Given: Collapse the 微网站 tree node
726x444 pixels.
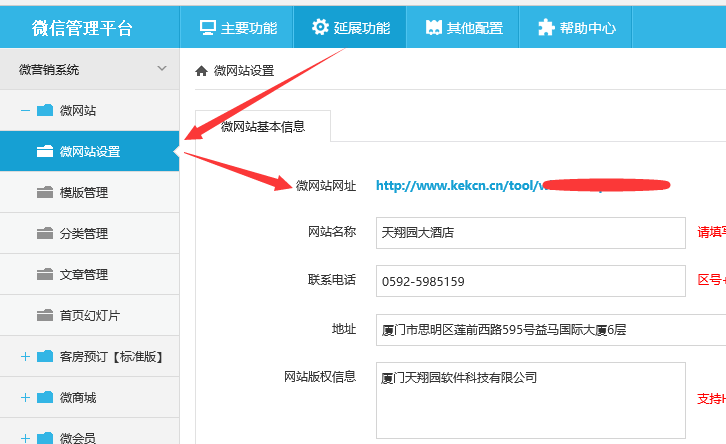Looking at the screenshot, I should 25,110.
